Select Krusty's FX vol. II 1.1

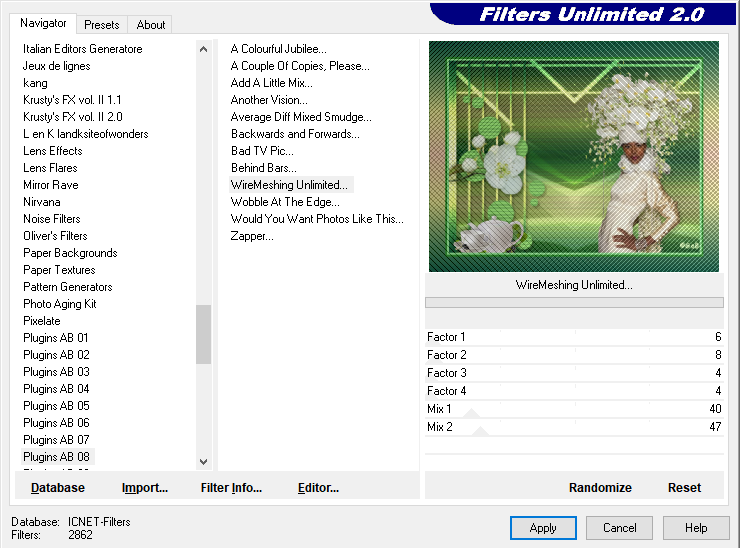(x=72, y=100)
